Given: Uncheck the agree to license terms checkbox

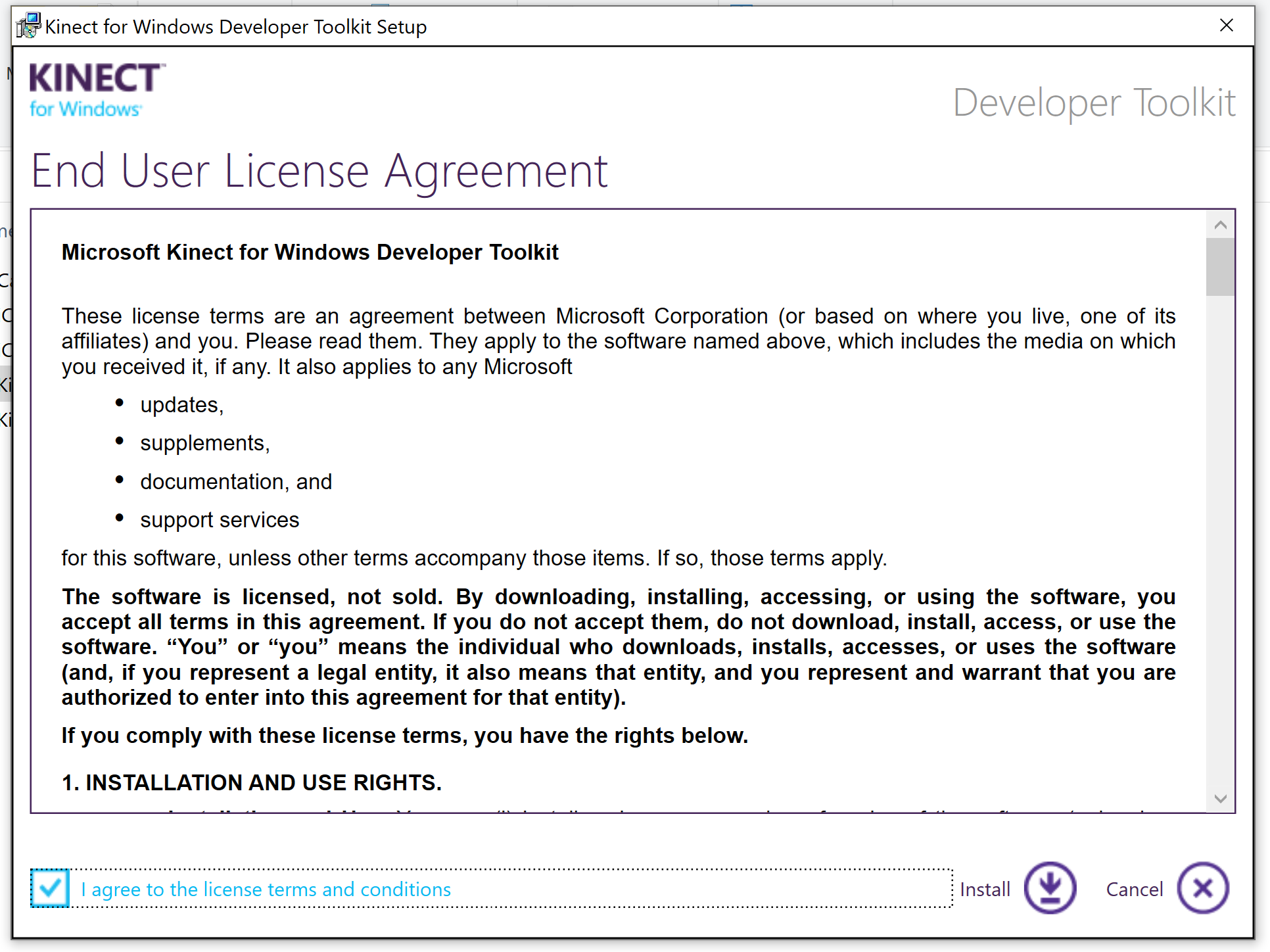Looking at the screenshot, I should [50, 888].
